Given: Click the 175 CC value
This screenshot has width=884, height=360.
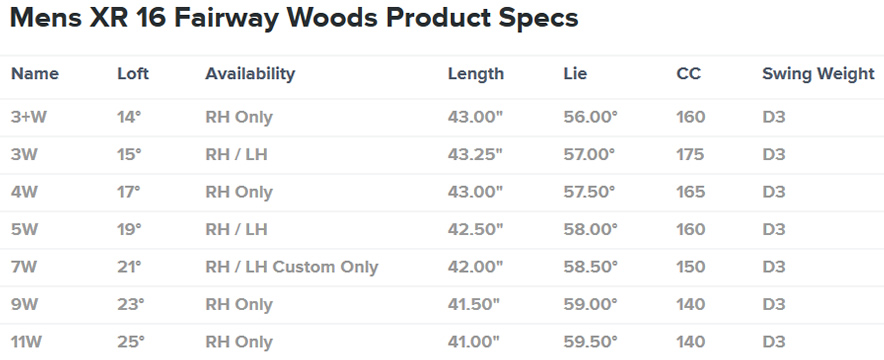Looking at the screenshot, I should tap(691, 154).
